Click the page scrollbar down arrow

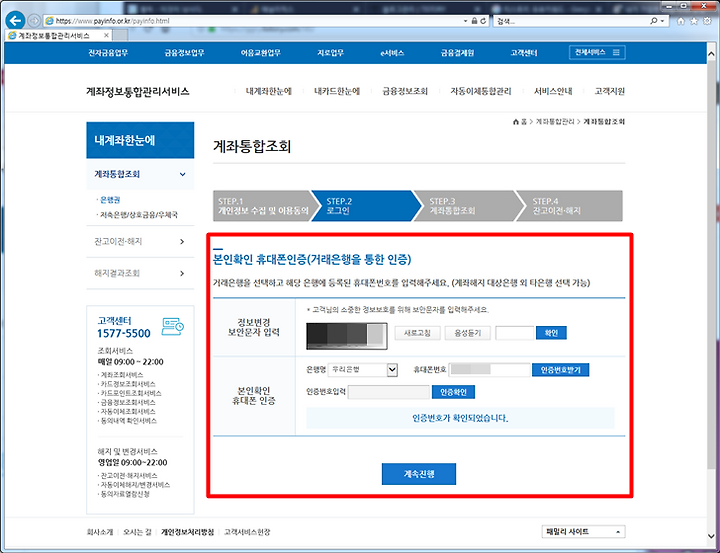pyautogui.click(x=713, y=536)
